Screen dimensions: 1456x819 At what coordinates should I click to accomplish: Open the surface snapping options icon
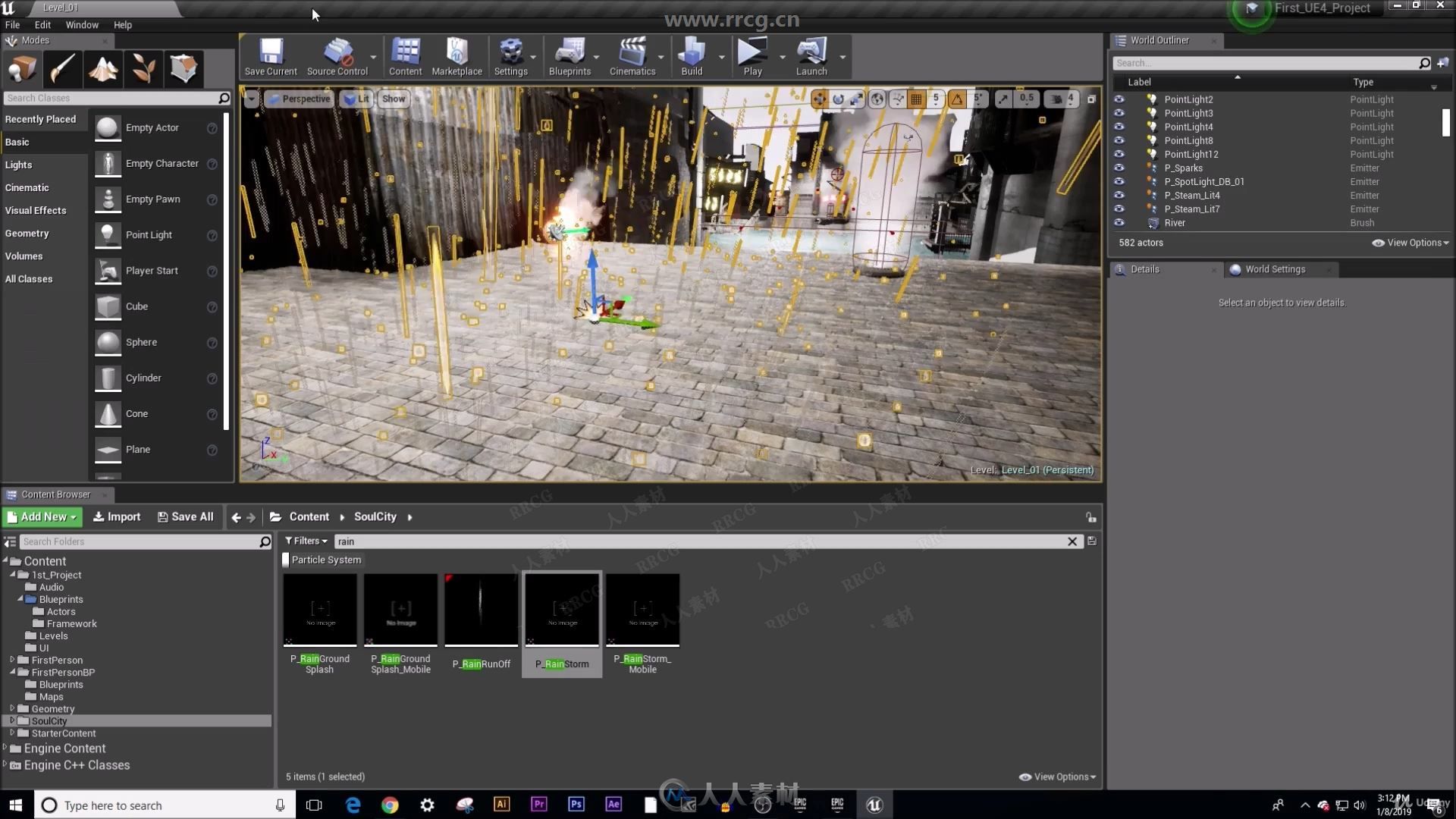898,99
